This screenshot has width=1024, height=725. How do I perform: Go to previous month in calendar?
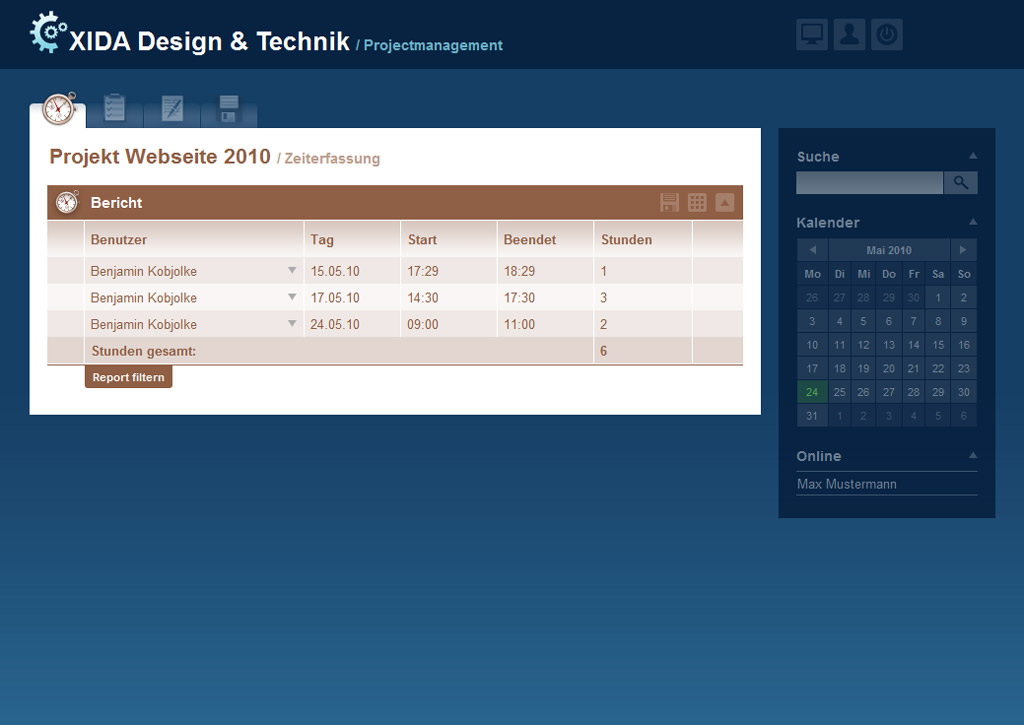tap(812, 250)
